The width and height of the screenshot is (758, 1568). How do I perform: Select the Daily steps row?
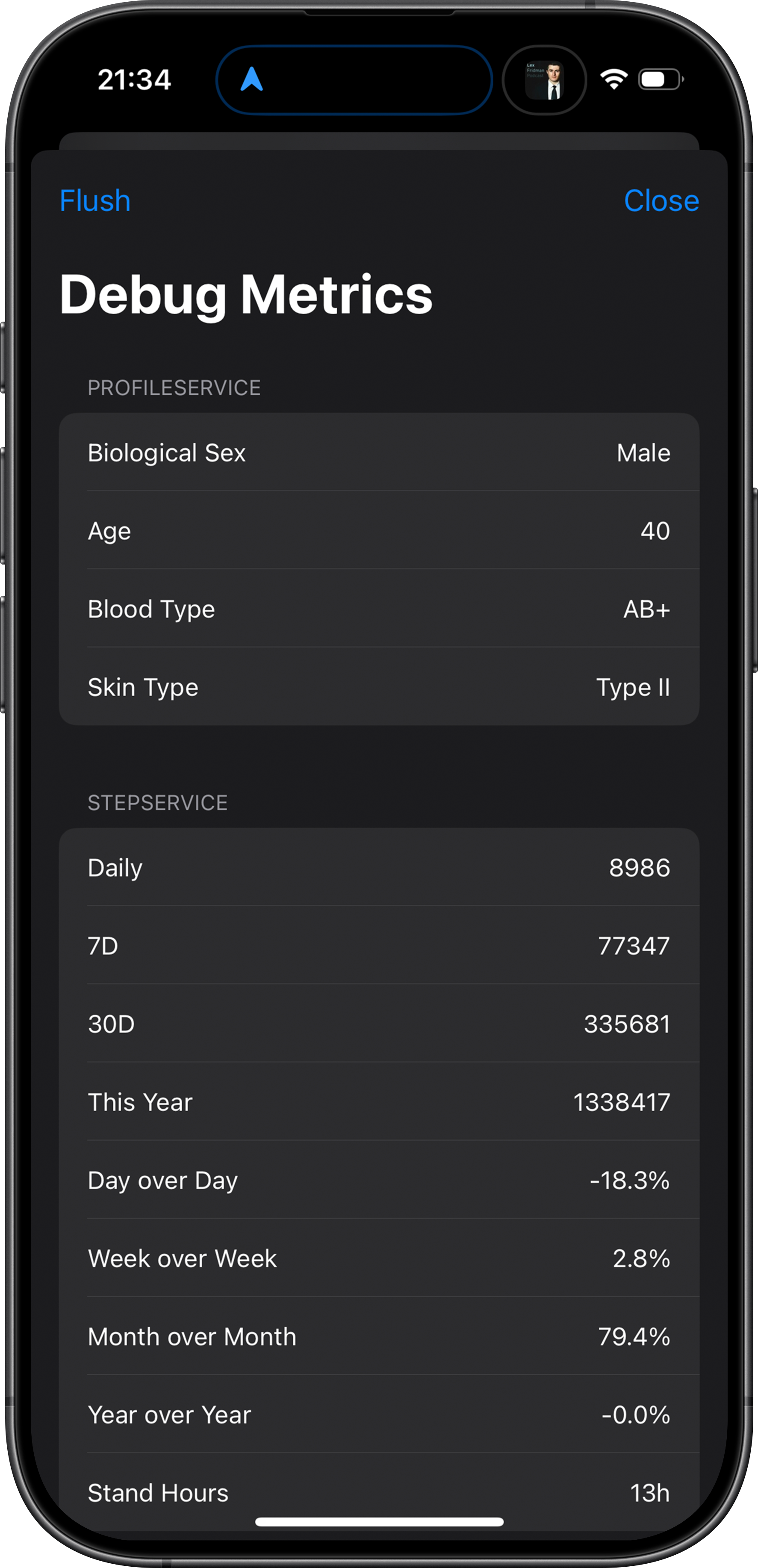(x=378, y=867)
